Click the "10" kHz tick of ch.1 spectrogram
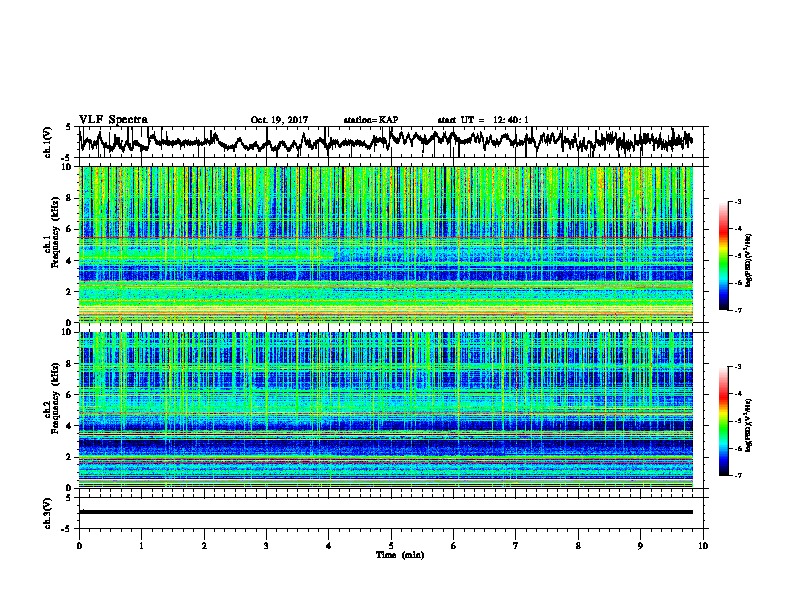This screenshot has width=792, height=612. (x=68, y=167)
